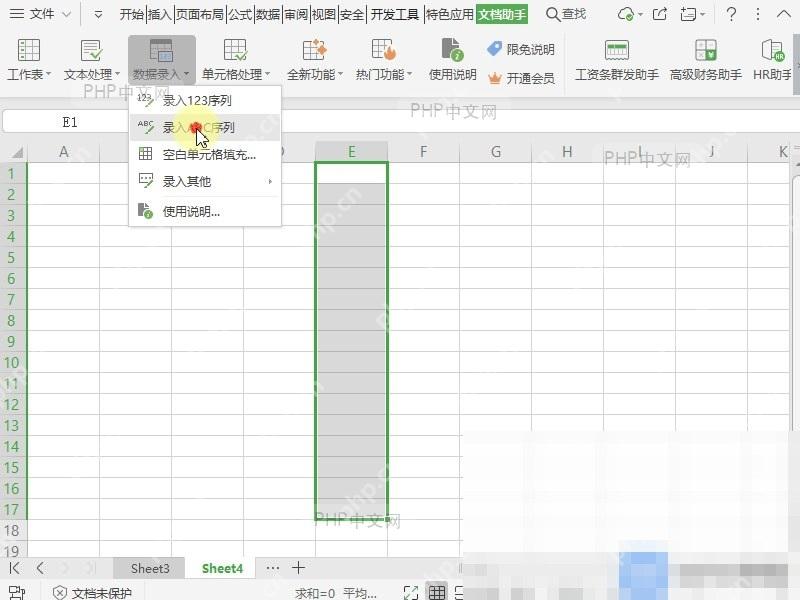Open the 热门功能 hot features icon
The image size is (800, 600).
pos(384,50)
